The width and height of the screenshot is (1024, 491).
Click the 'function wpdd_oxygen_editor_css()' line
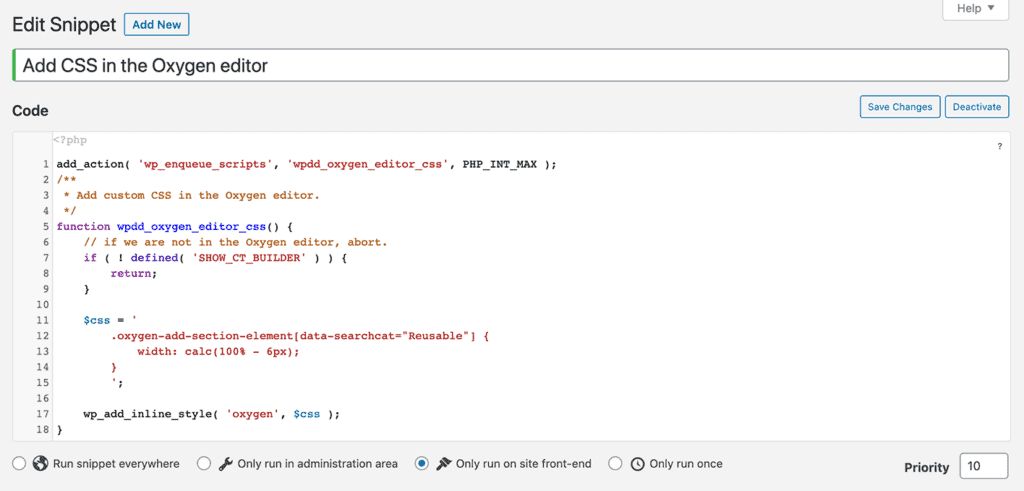(175, 227)
